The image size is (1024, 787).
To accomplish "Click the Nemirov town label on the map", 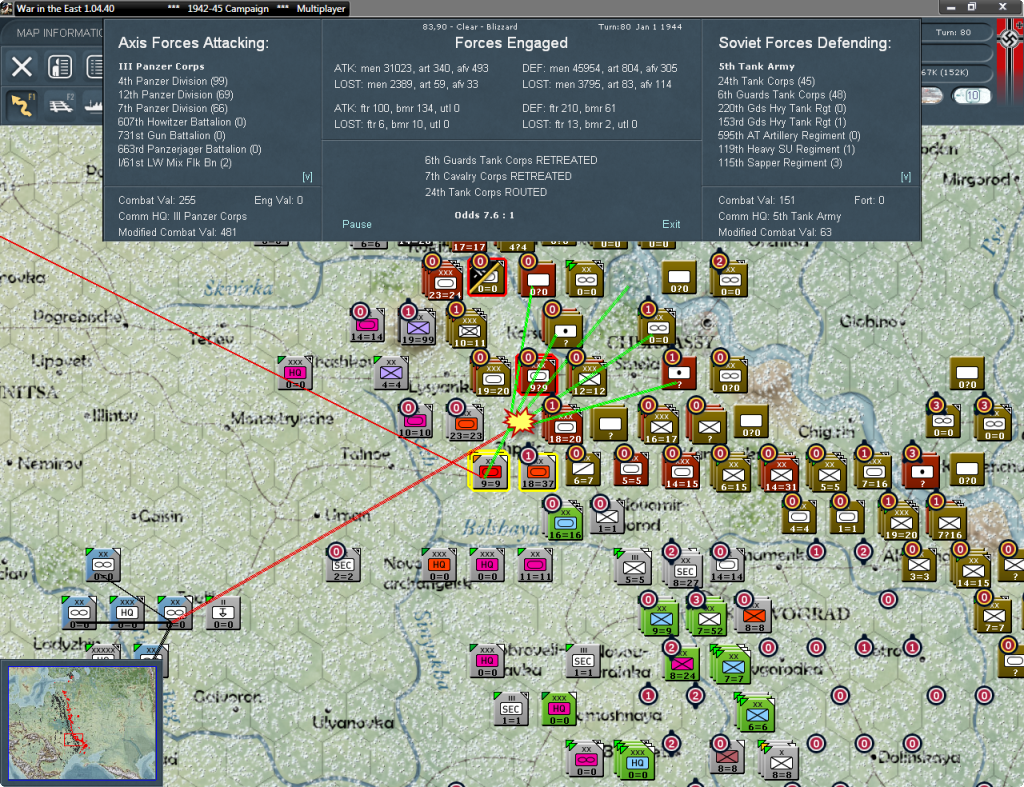I will click(48, 464).
